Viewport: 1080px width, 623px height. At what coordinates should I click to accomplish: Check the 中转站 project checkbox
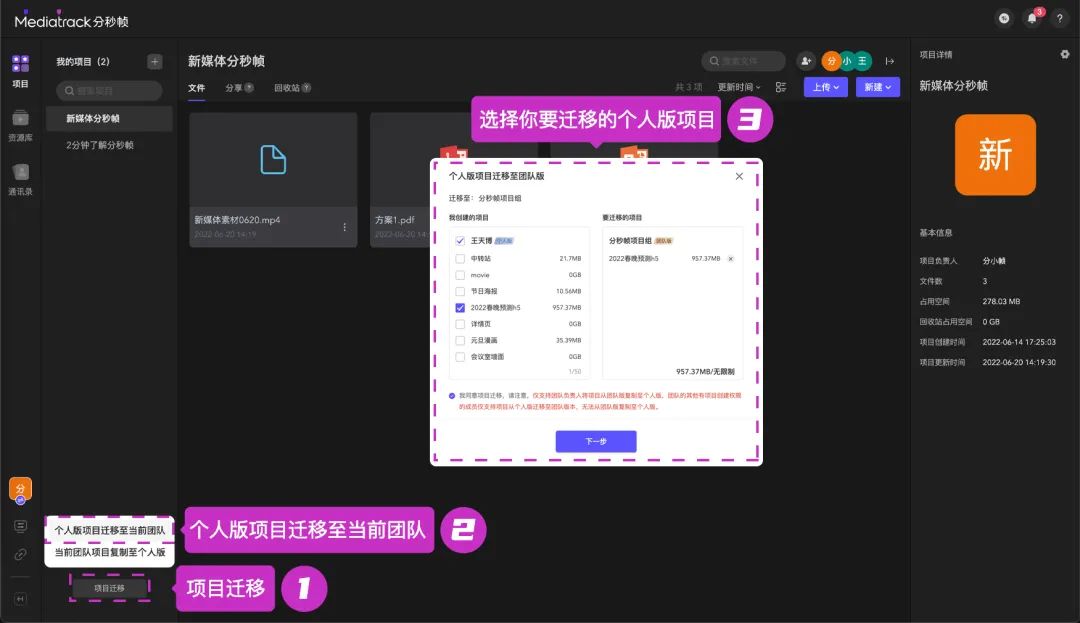460,258
